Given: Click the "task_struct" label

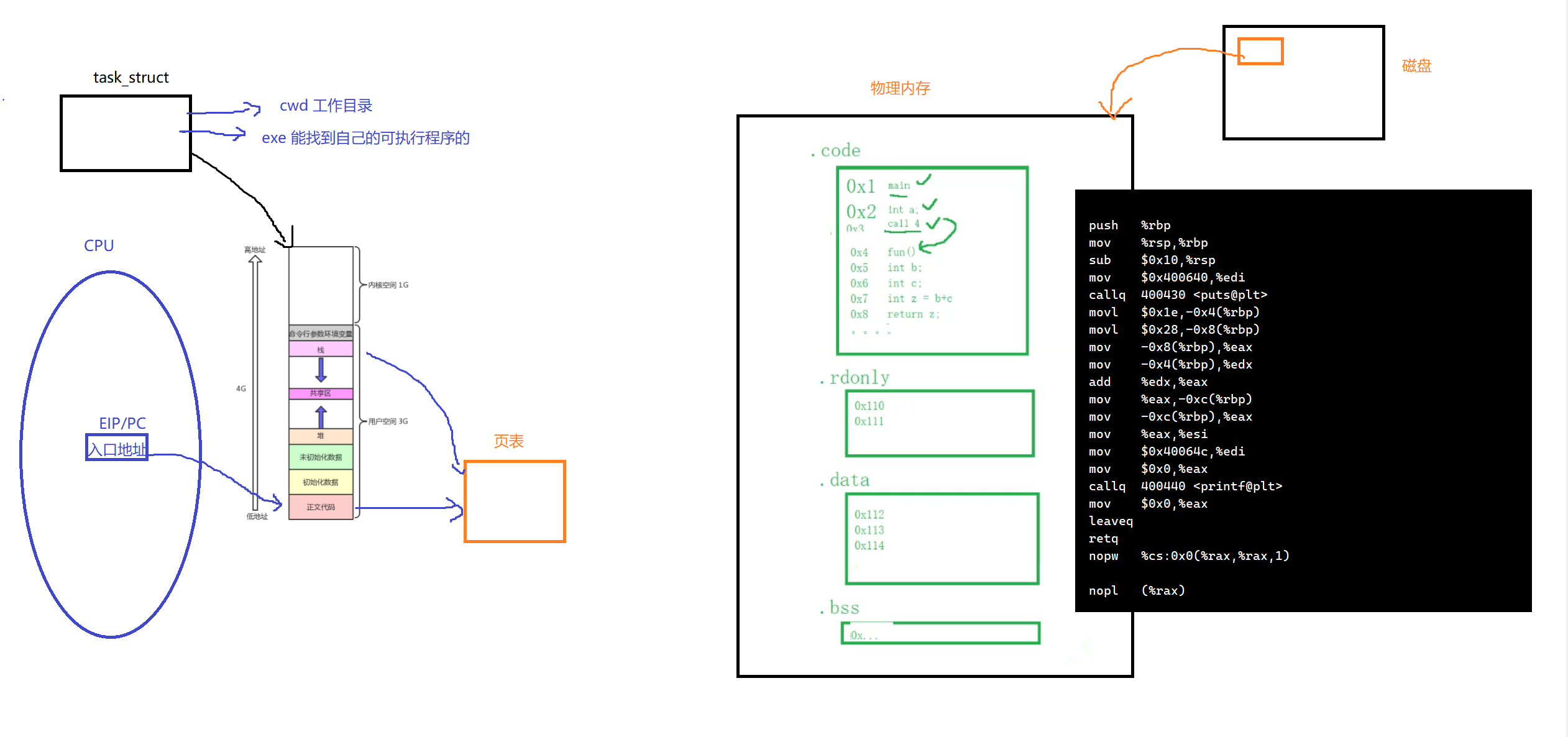Looking at the screenshot, I should coord(131,78).
